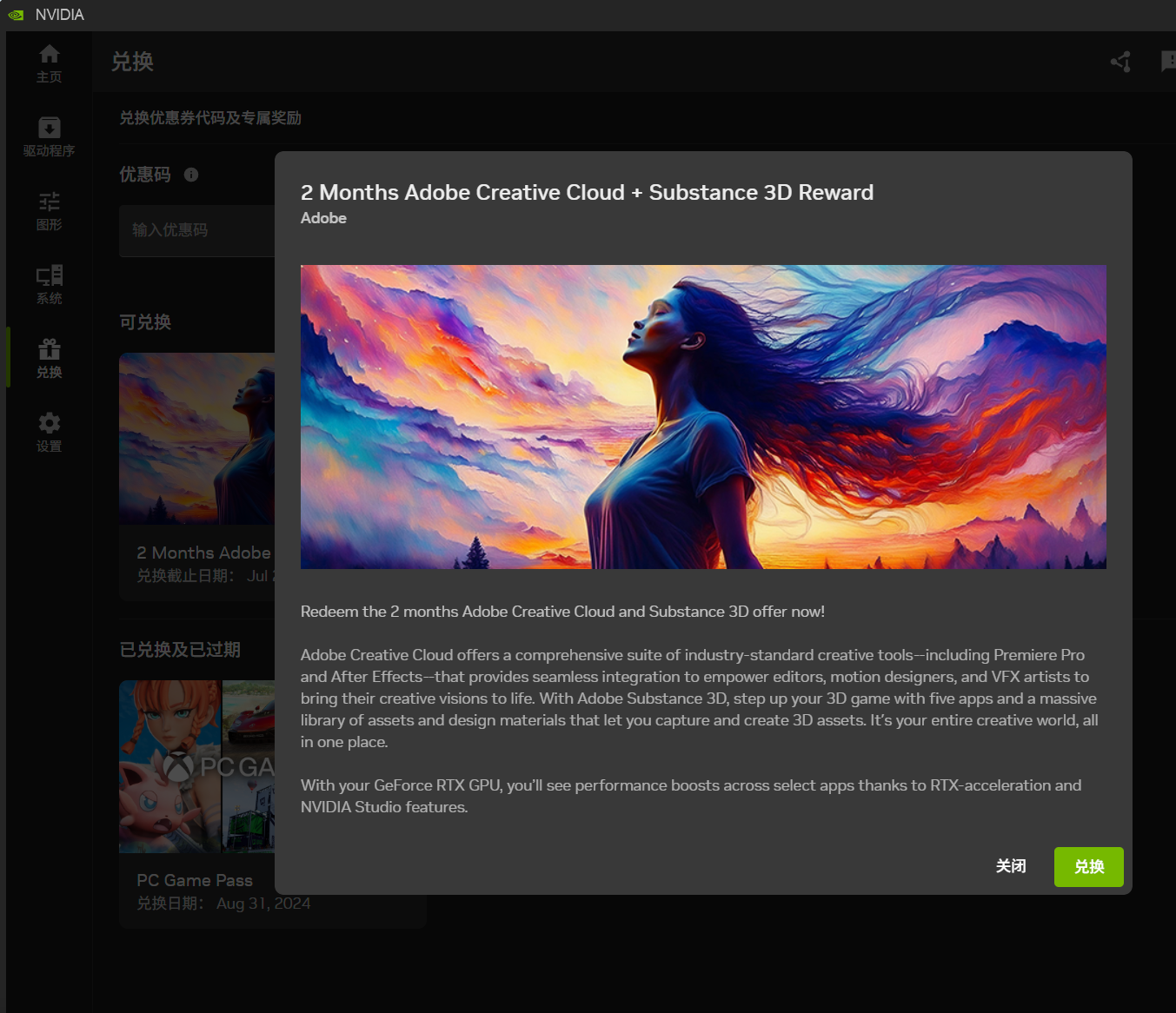Image resolution: width=1176 pixels, height=1013 pixels.
Task: Click the green 兑换 button in dialog
Action: pyautogui.click(x=1088, y=866)
